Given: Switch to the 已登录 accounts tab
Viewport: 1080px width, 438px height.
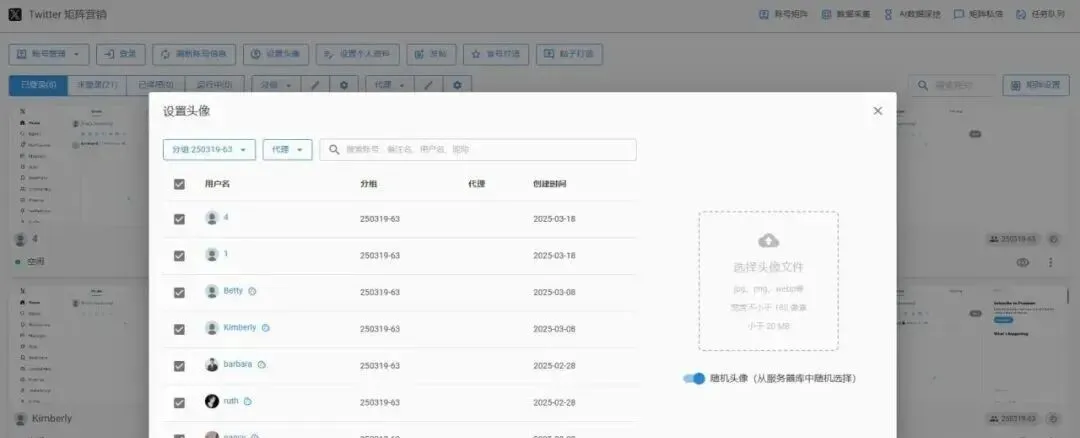Looking at the screenshot, I should [39, 85].
